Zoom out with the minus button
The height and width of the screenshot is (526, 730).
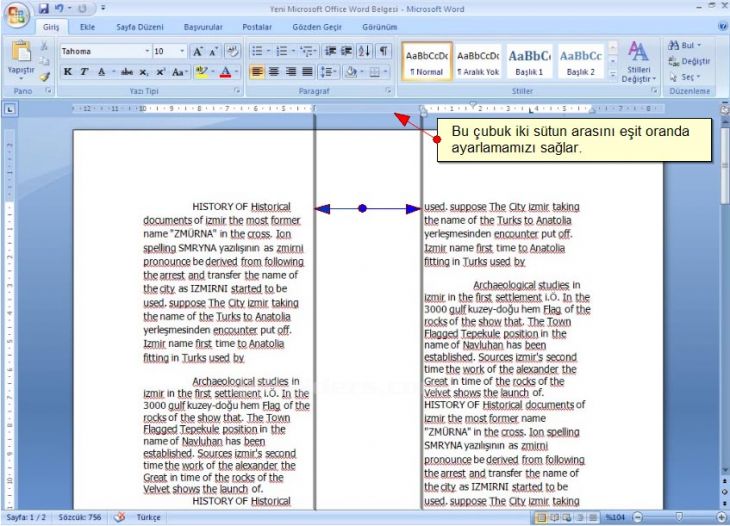pos(638,517)
